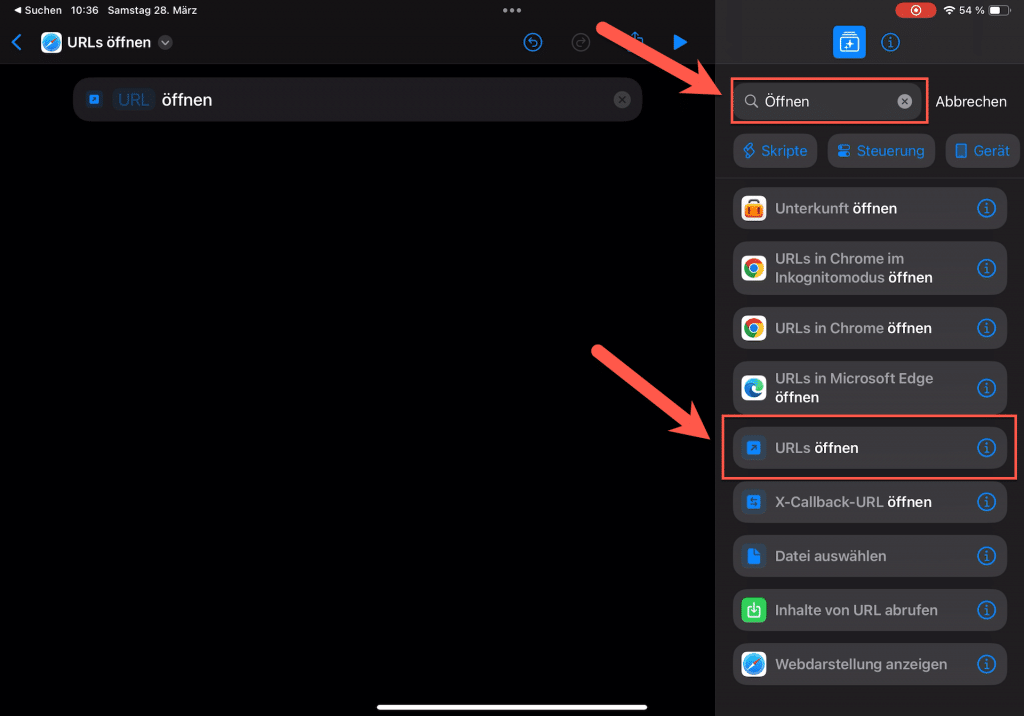Image resolution: width=1024 pixels, height=716 pixels.
Task: Open the action library panel icon
Action: pos(849,42)
